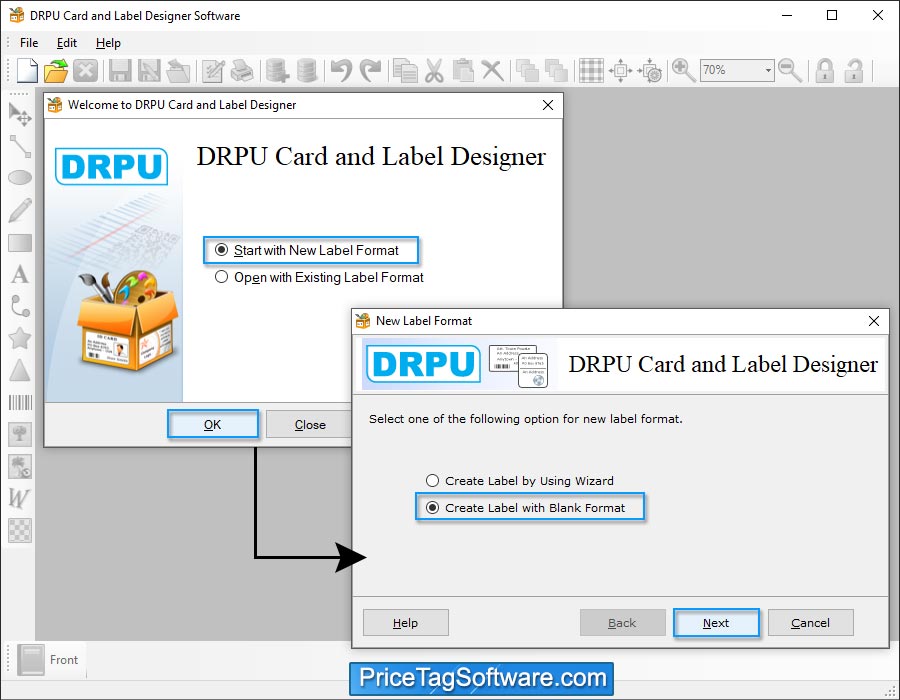This screenshot has height=700, width=900.
Task: Click the Bring to Front layers icon
Action: point(527,71)
